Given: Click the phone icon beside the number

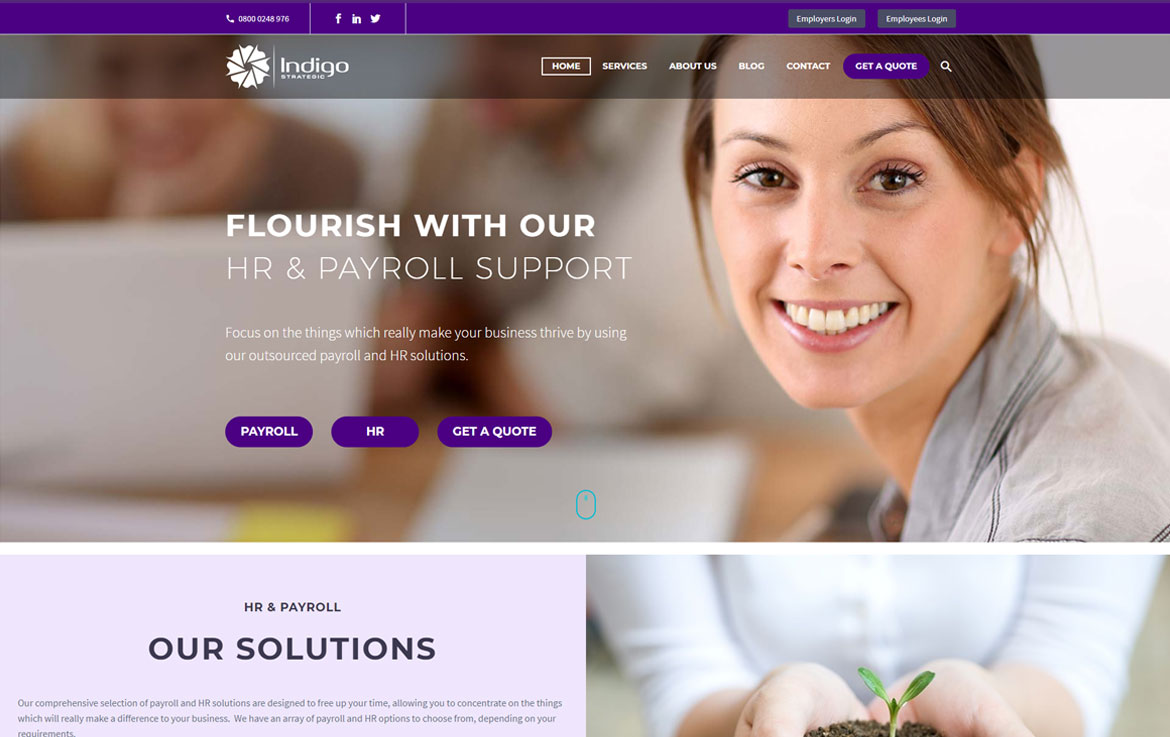Looking at the screenshot, I should coord(230,19).
